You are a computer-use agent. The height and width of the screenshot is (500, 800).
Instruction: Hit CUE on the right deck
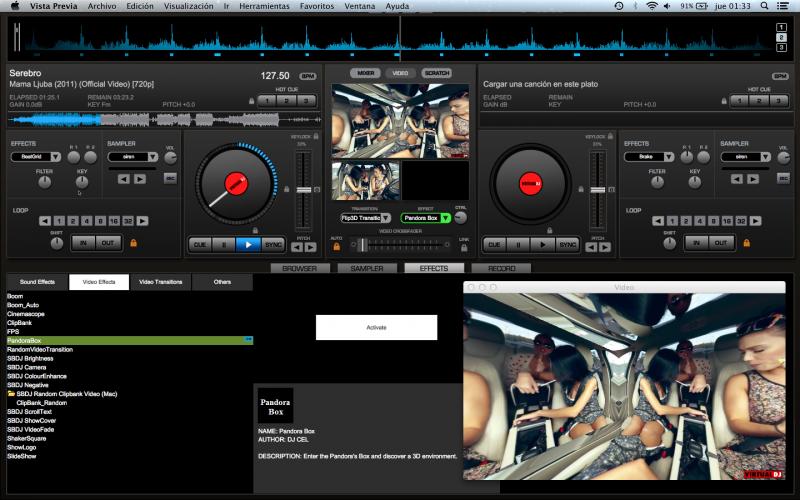click(494, 245)
